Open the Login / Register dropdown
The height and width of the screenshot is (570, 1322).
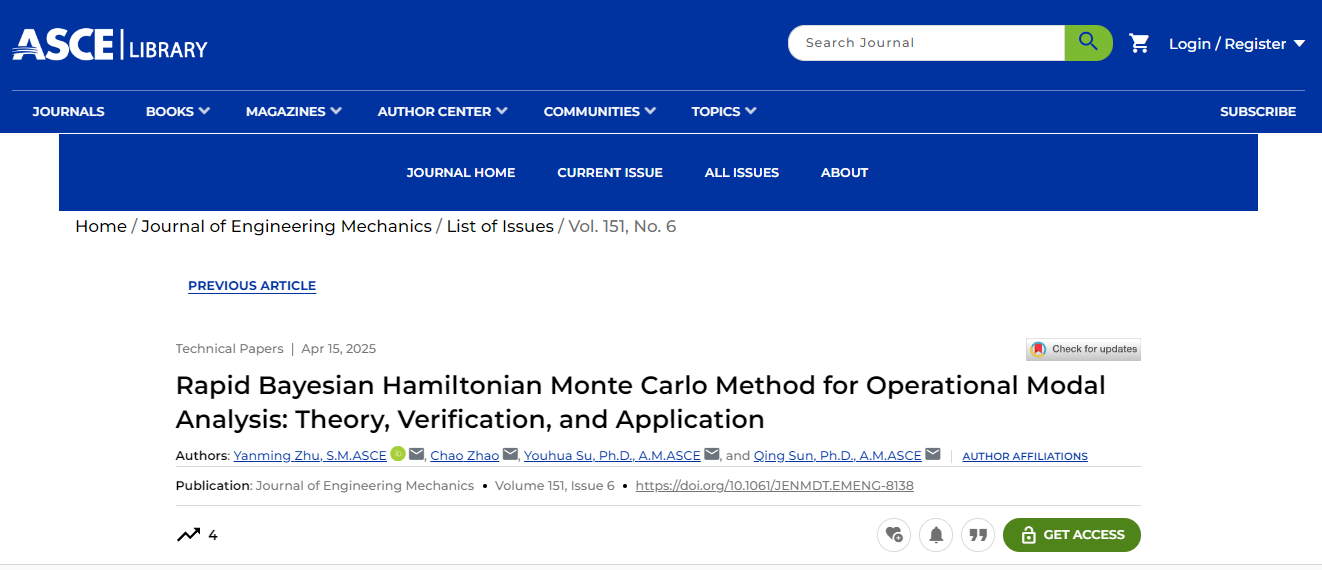(x=1236, y=44)
